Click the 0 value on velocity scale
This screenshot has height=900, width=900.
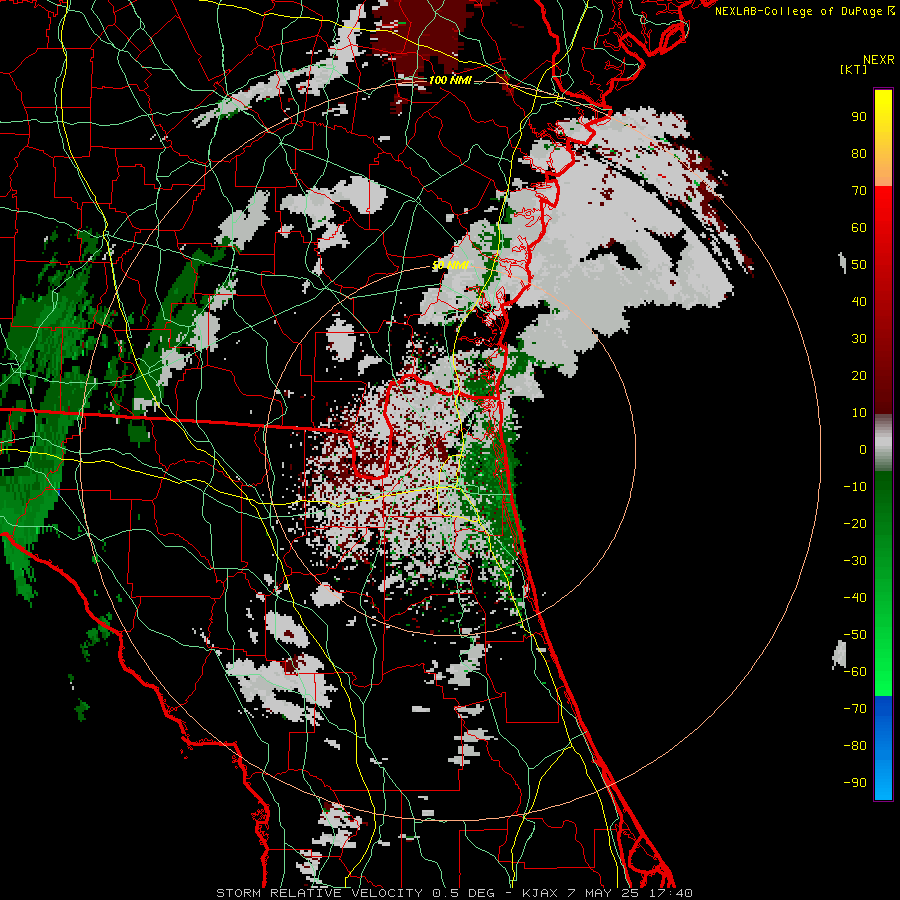863,450
